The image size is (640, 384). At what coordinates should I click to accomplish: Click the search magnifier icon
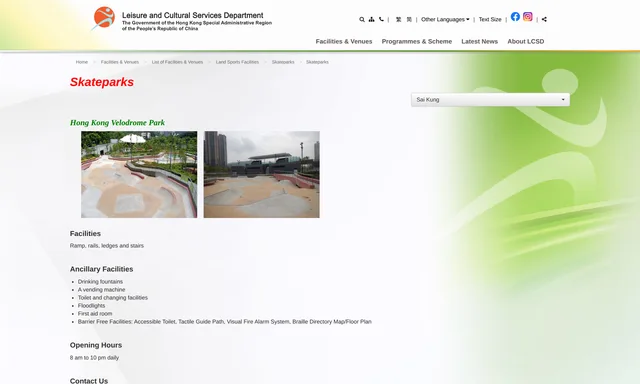coord(362,19)
